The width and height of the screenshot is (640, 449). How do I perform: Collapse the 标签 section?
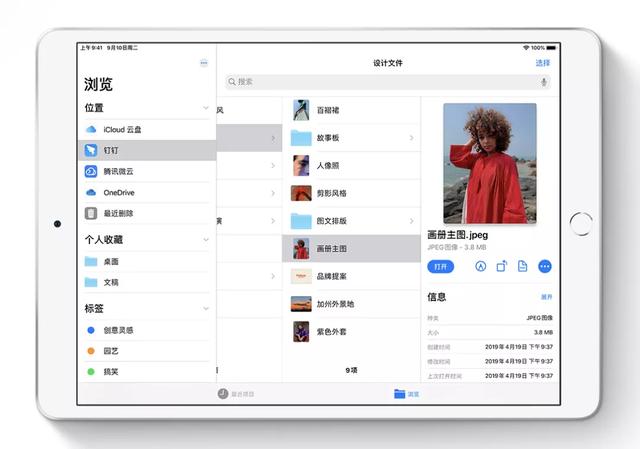click(206, 309)
